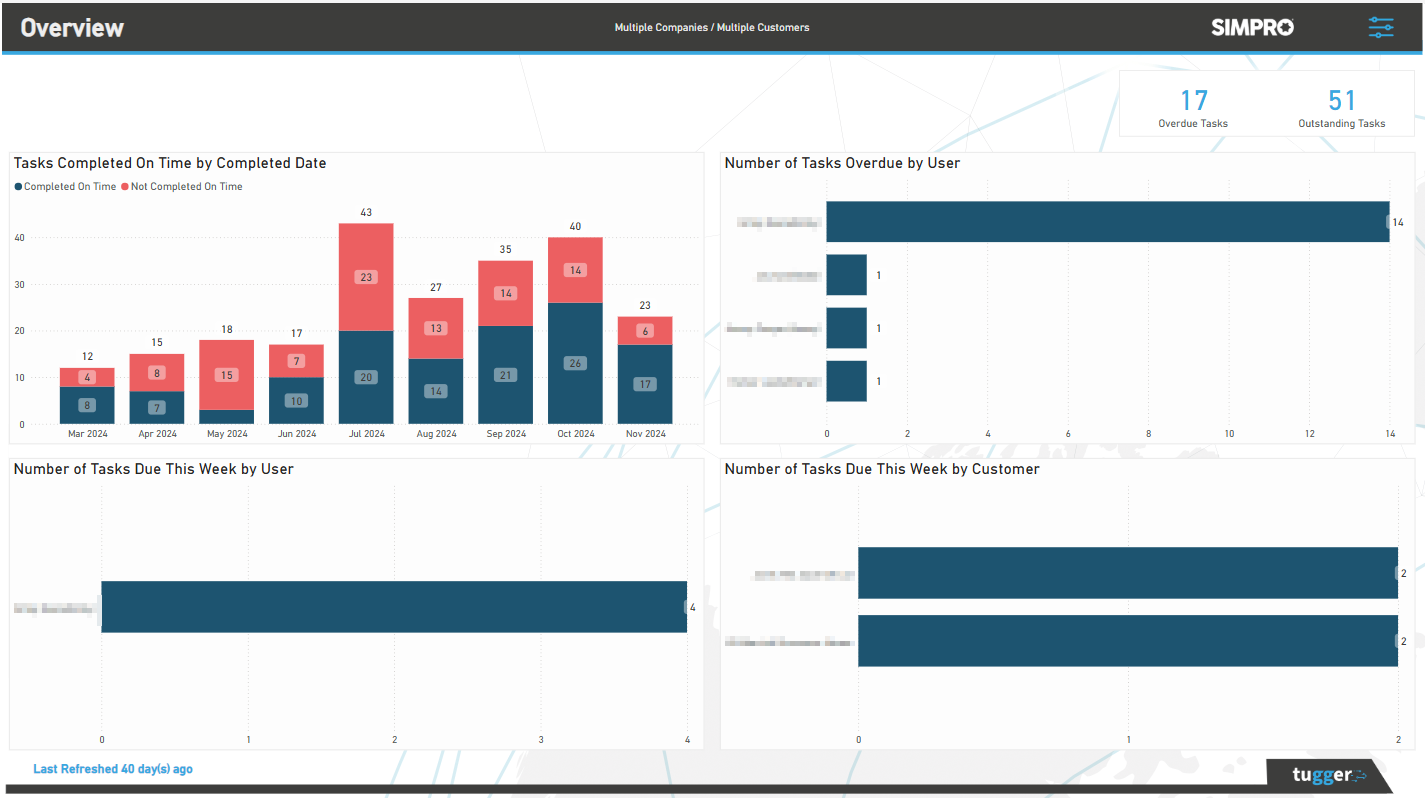Click the SIMPRO logo

click(x=1251, y=27)
